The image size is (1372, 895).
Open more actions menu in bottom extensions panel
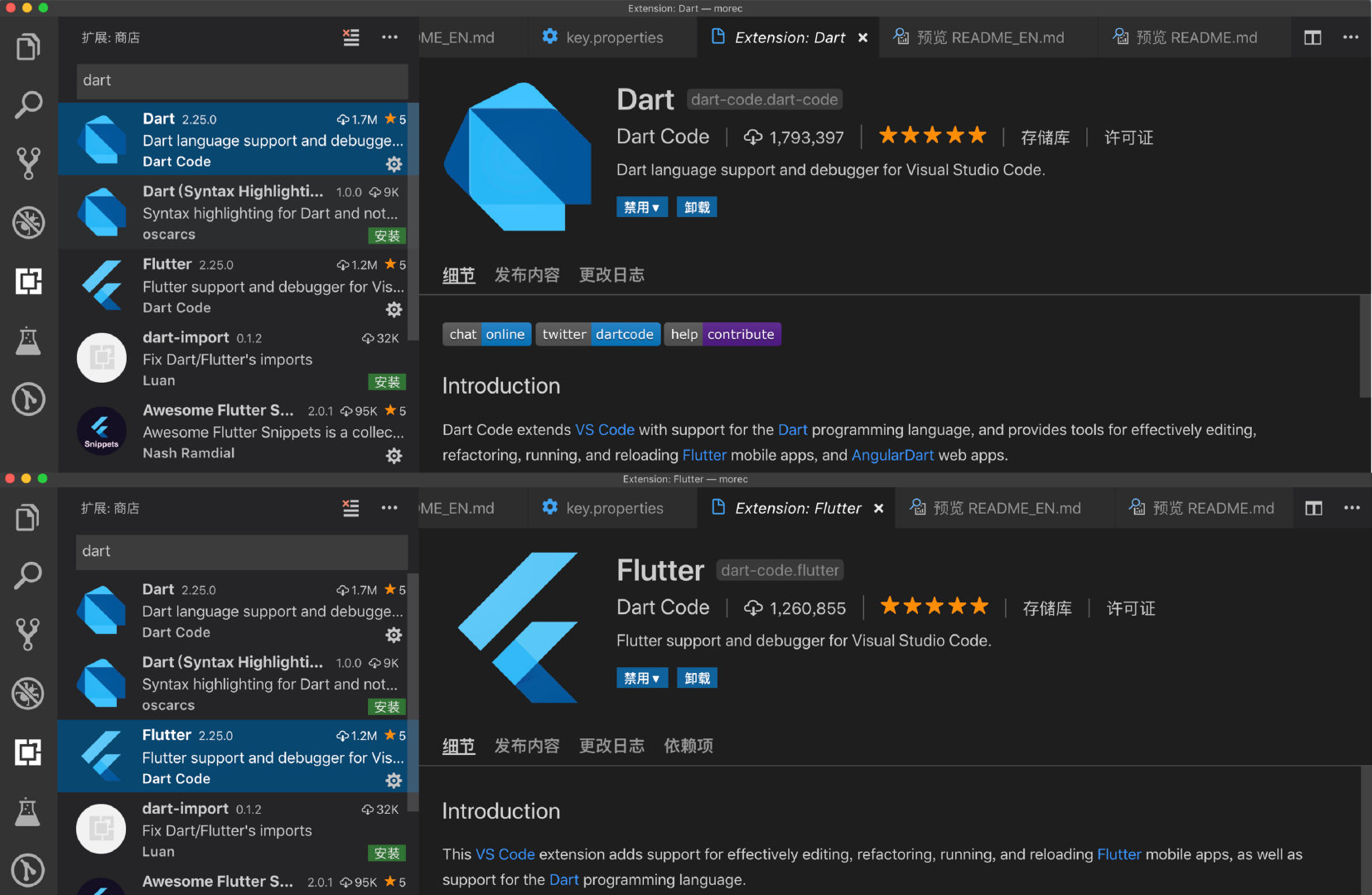point(389,508)
